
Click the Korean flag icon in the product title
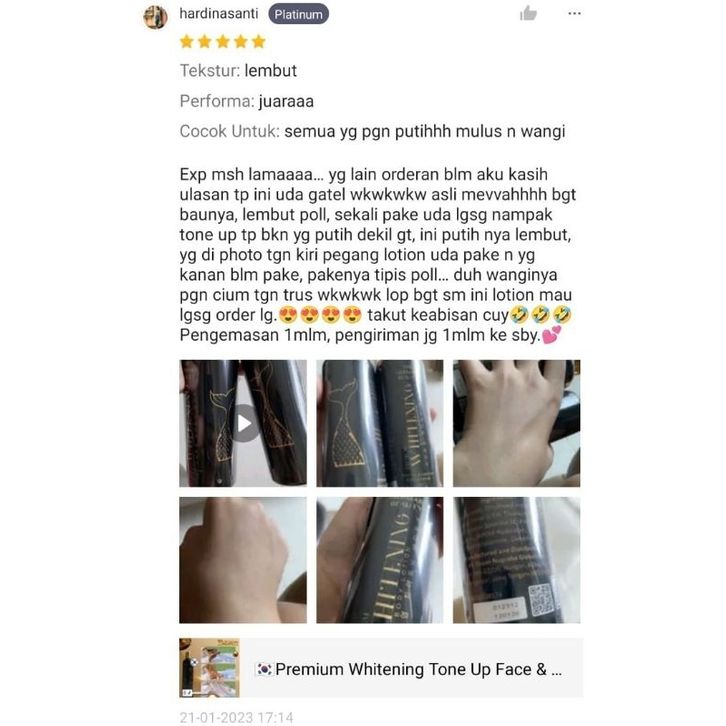click(264, 669)
